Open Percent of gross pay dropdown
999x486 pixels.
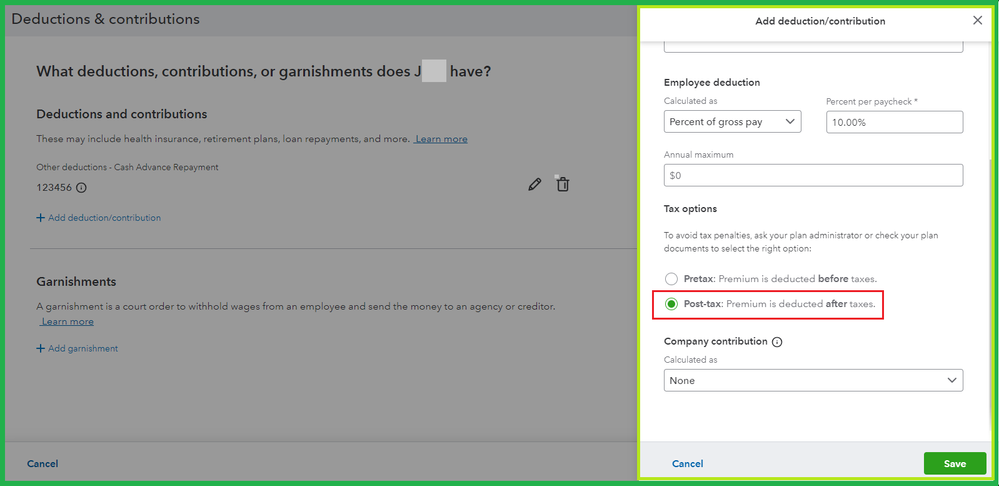point(732,122)
